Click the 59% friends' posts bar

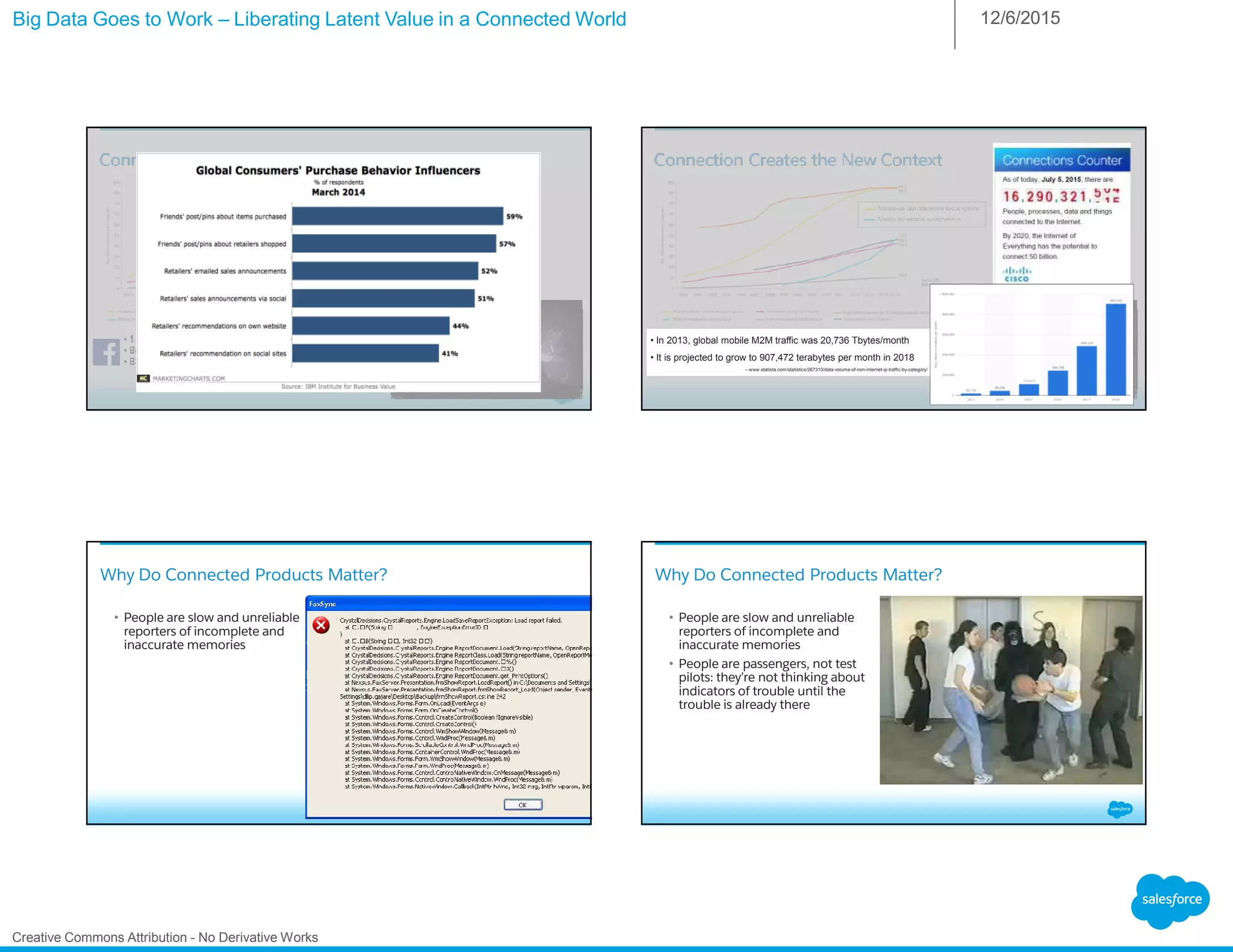coord(397,216)
